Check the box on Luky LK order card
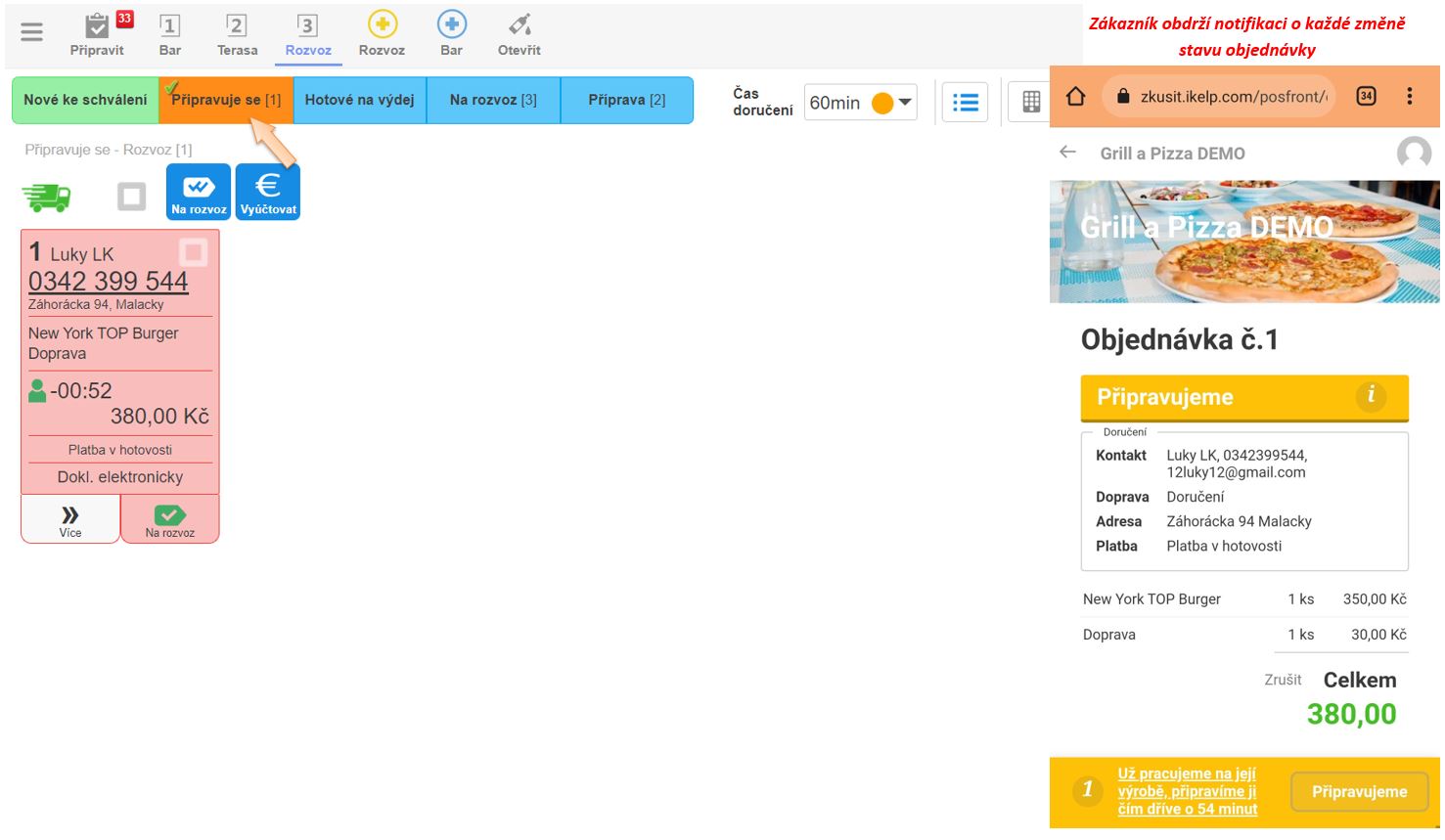 (x=194, y=253)
